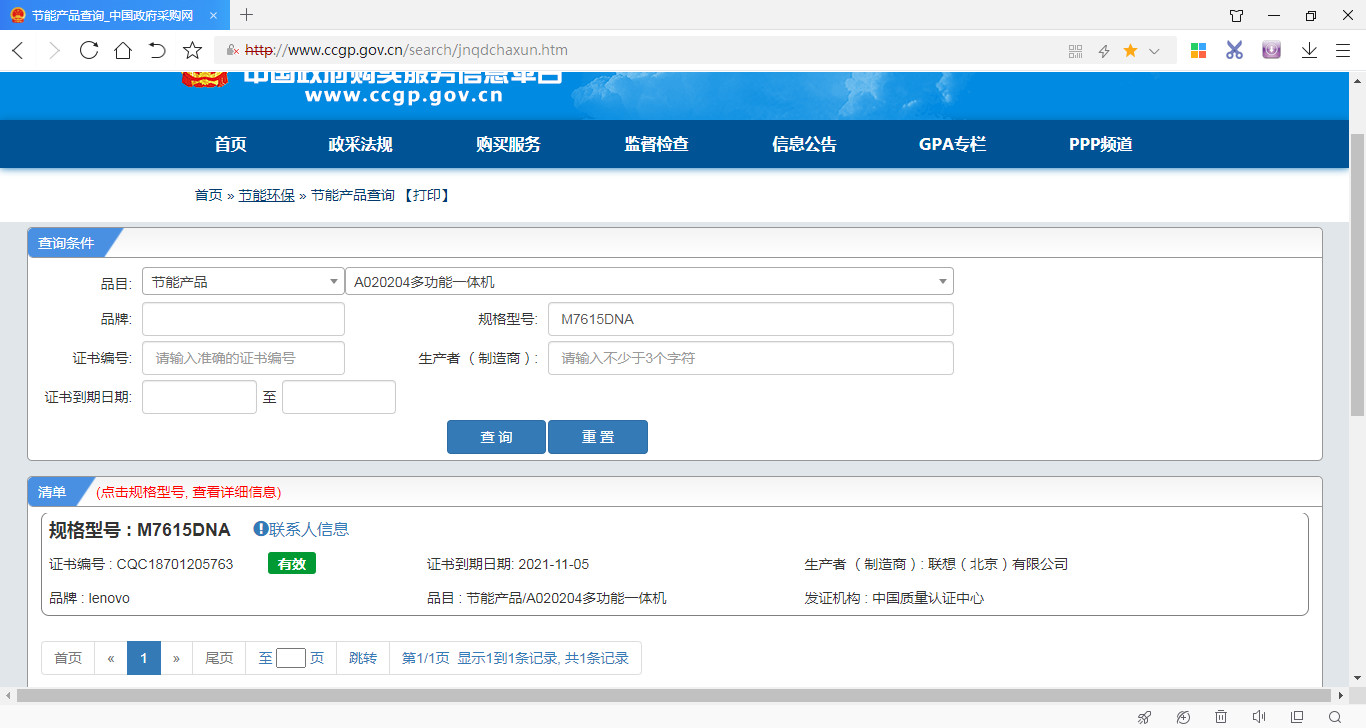The width and height of the screenshot is (1366, 728).
Task: Open the browser hamburger menu
Action: click(1343, 50)
